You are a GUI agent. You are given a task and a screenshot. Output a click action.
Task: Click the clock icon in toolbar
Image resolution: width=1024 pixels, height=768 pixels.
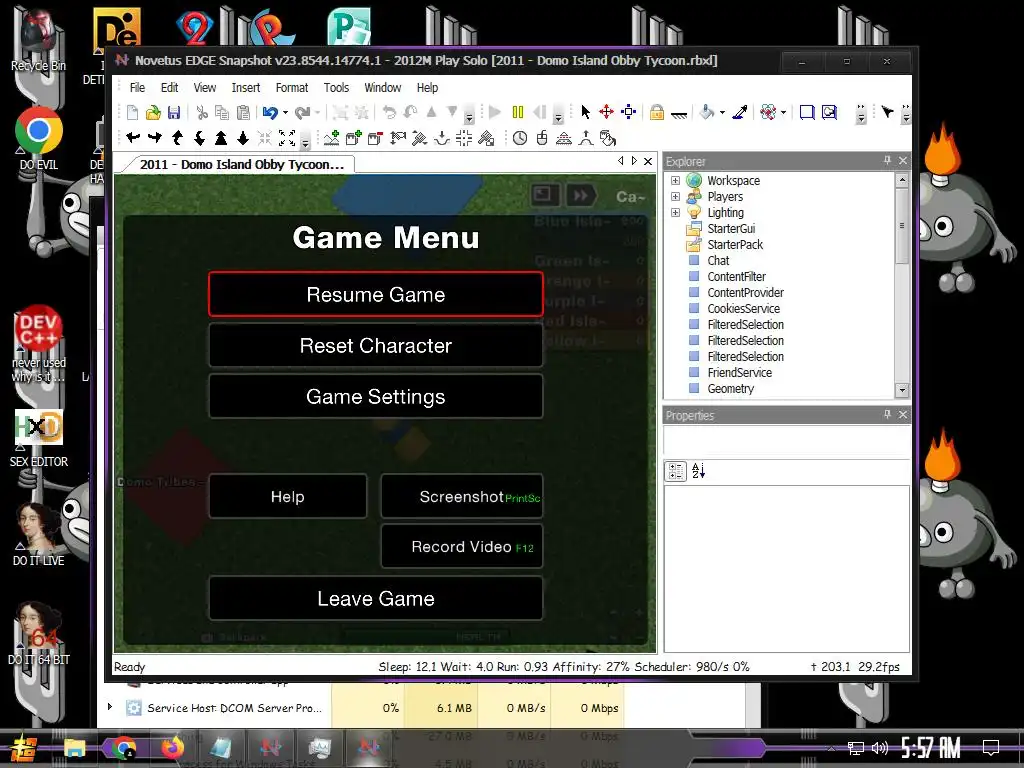pyautogui.click(x=520, y=138)
